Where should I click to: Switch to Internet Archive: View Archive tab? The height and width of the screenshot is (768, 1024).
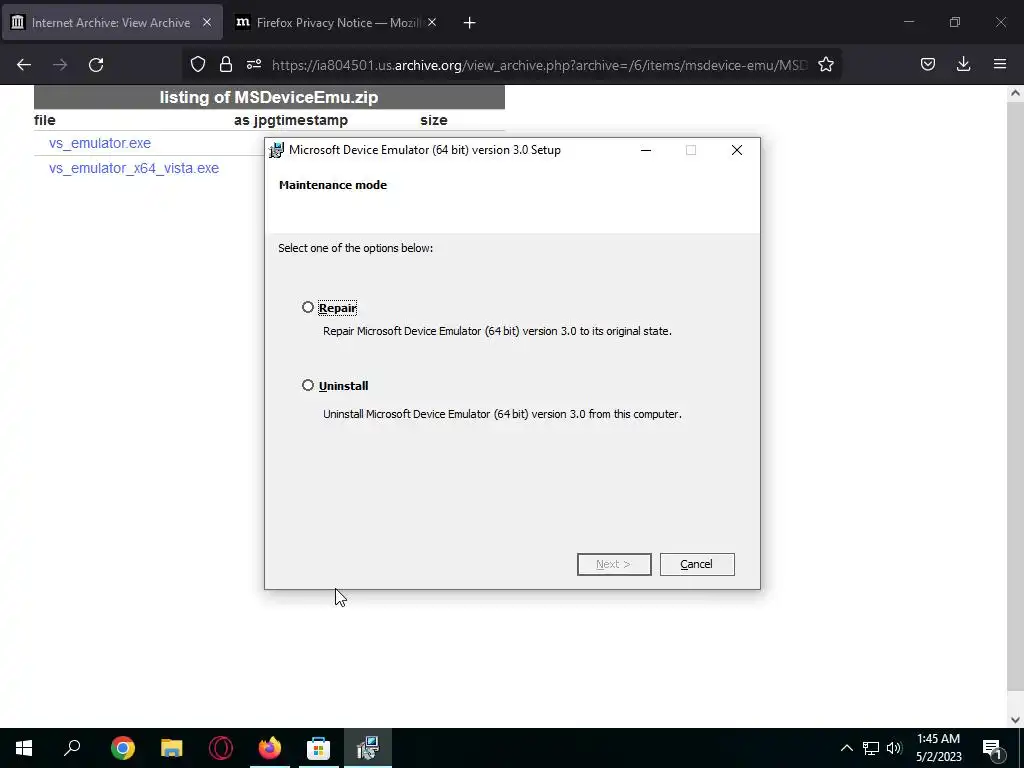tap(112, 23)
